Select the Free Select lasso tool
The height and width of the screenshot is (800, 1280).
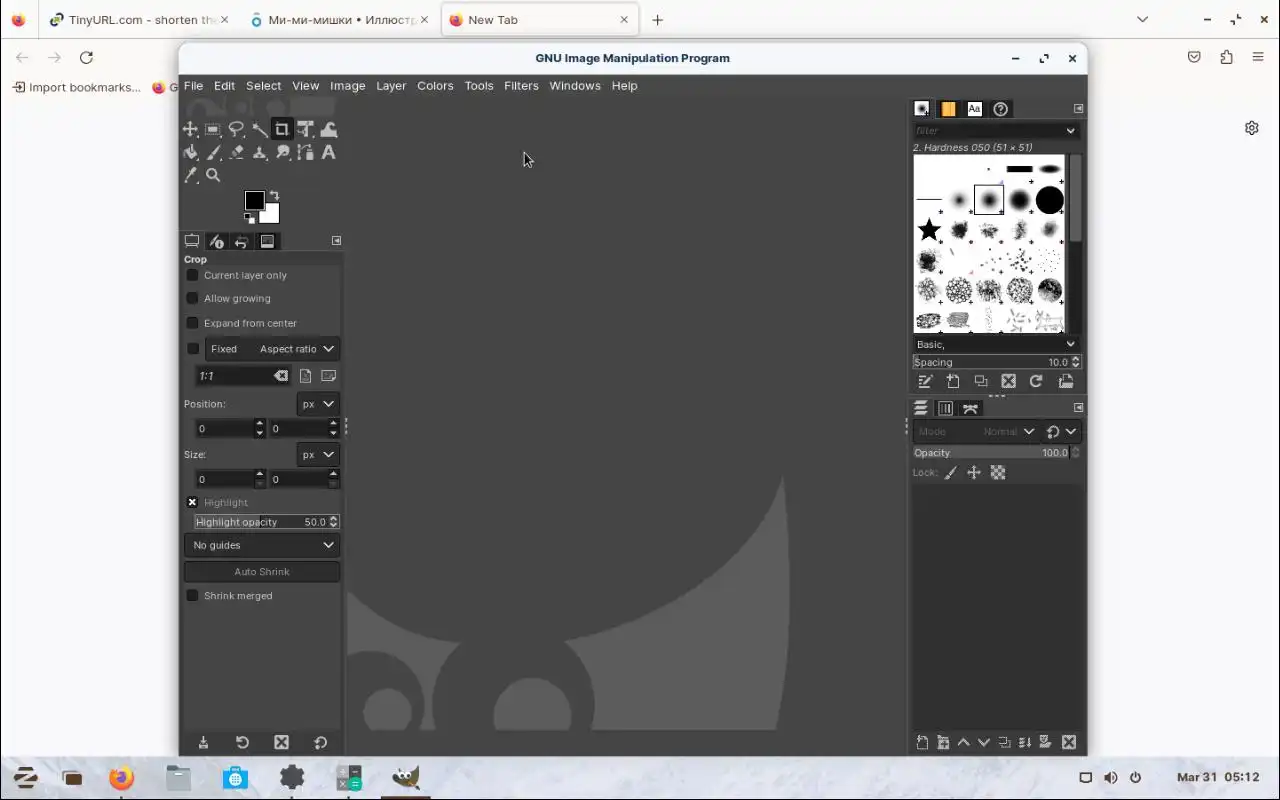236,129
